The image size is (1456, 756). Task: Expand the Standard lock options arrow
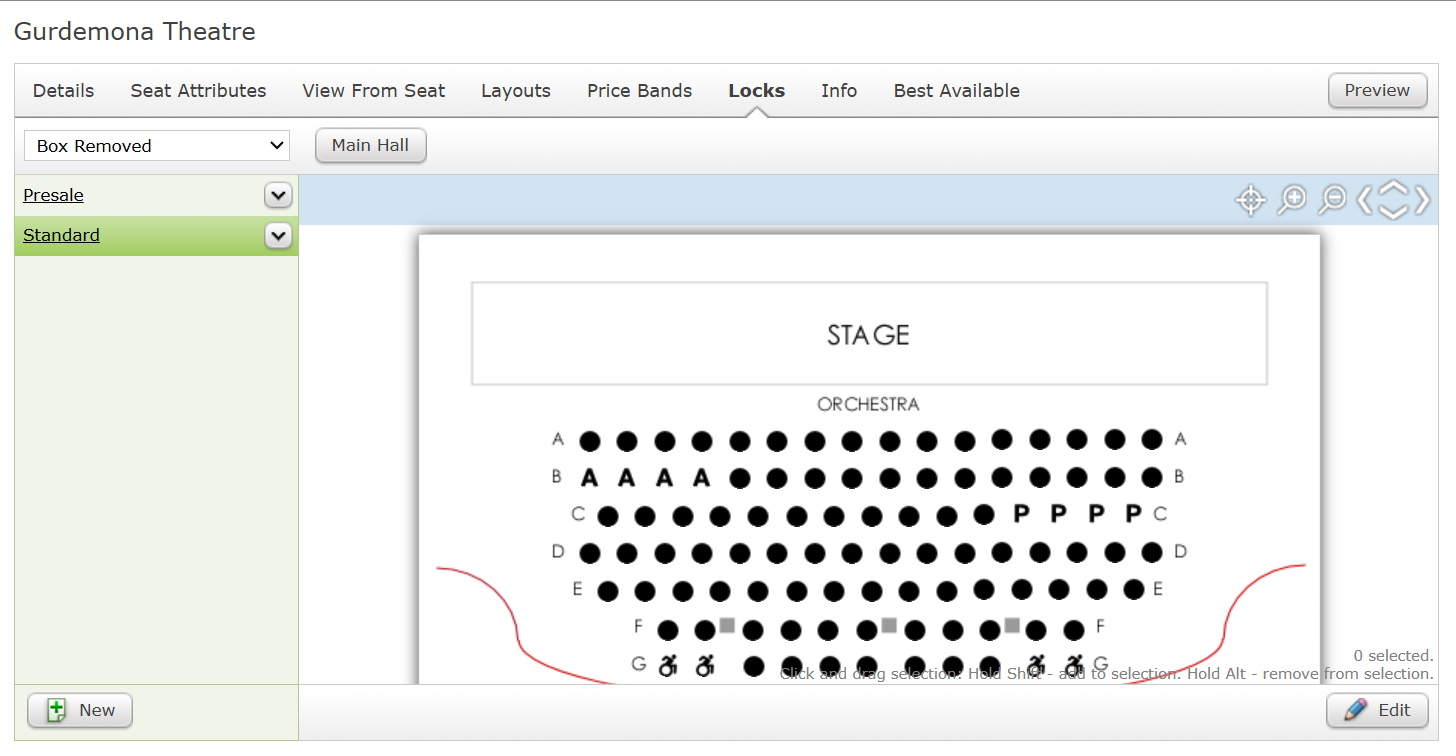[x=278, y=236]
